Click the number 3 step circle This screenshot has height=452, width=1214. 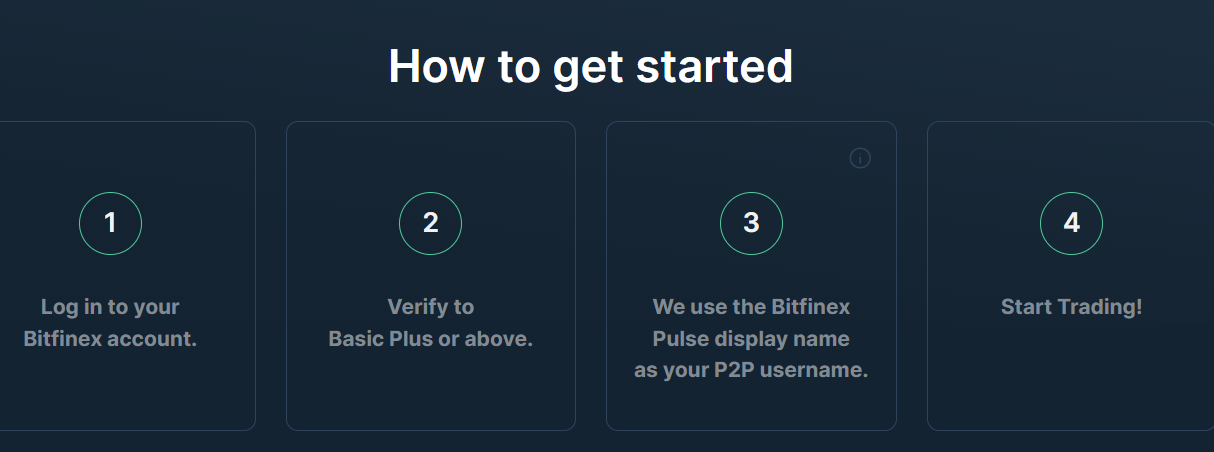click(x=751, y=223)
